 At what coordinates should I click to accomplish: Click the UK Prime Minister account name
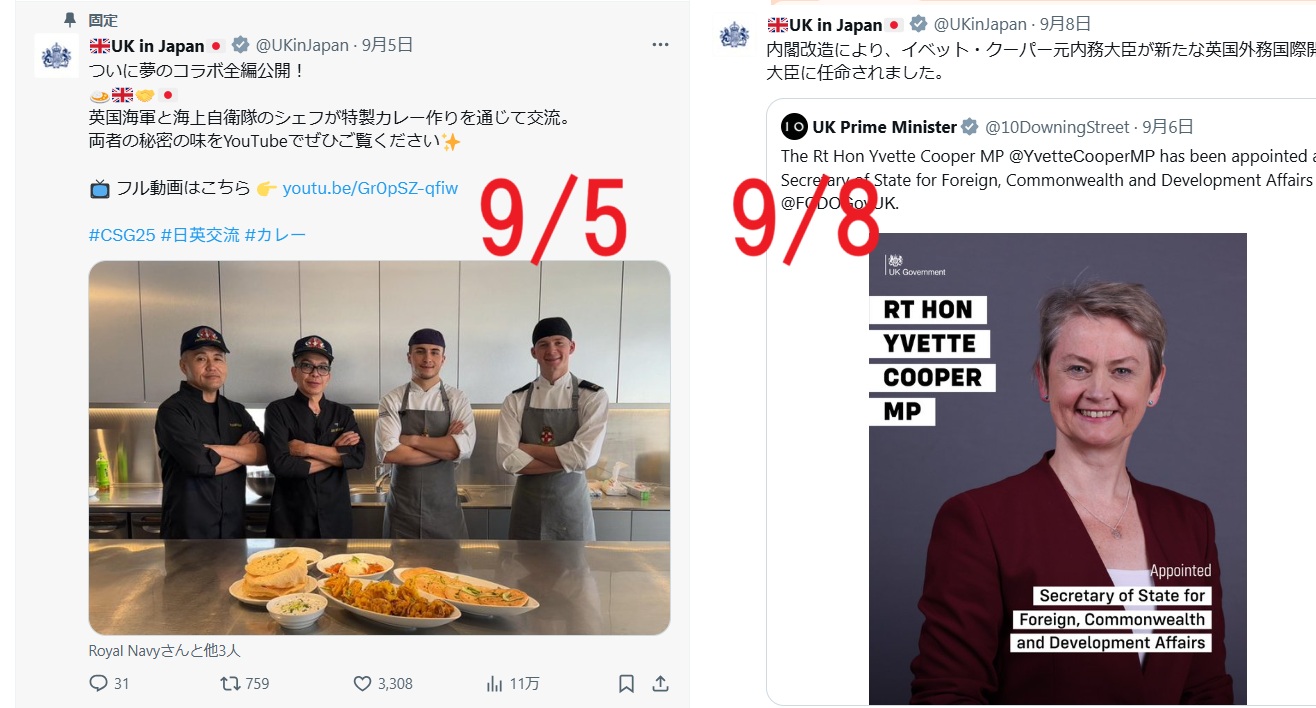coord(885,127)
